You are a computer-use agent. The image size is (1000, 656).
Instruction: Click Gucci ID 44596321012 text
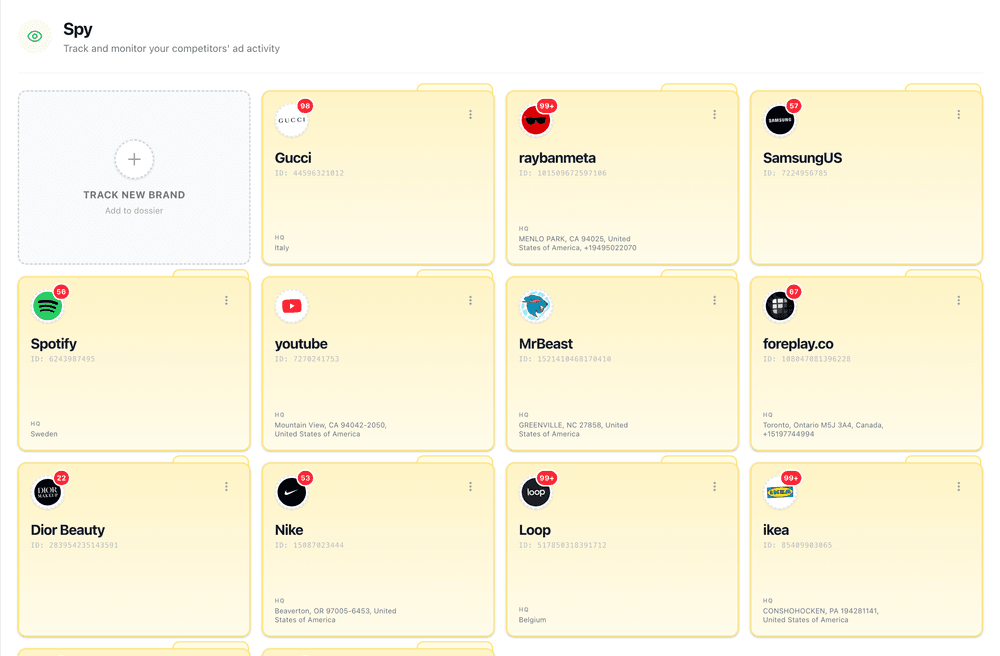309,173
